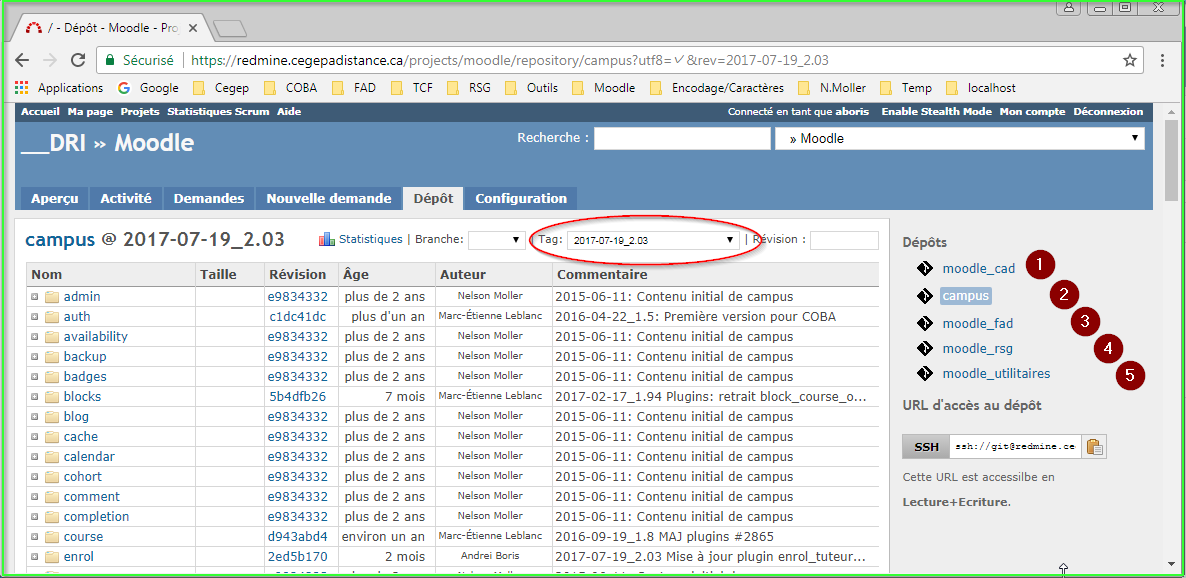Copy SSH URL with clipboard icon
The height and width of the screenshot is (578, 1186).
[1094, 447]
